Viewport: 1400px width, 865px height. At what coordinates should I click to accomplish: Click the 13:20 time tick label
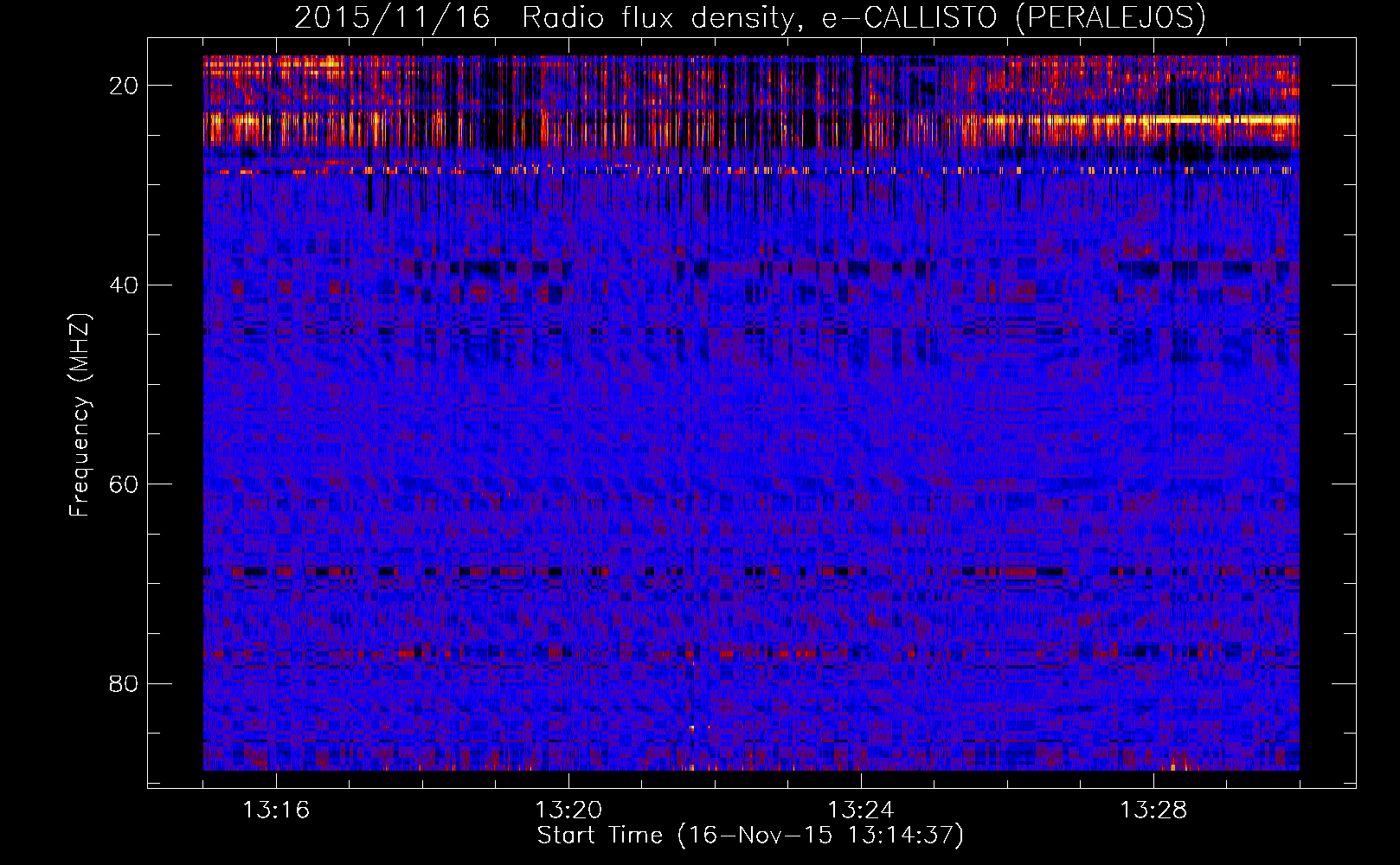click(x=568, y=811)
